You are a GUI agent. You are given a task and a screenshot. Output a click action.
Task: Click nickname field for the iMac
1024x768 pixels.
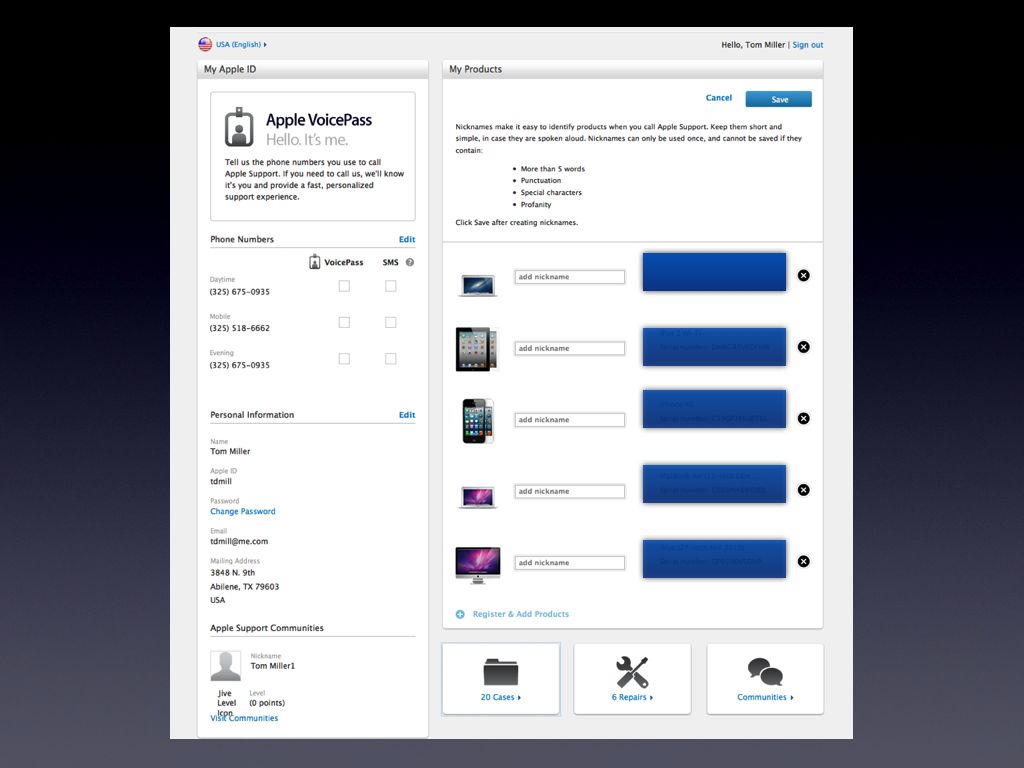tap(569, 562)
